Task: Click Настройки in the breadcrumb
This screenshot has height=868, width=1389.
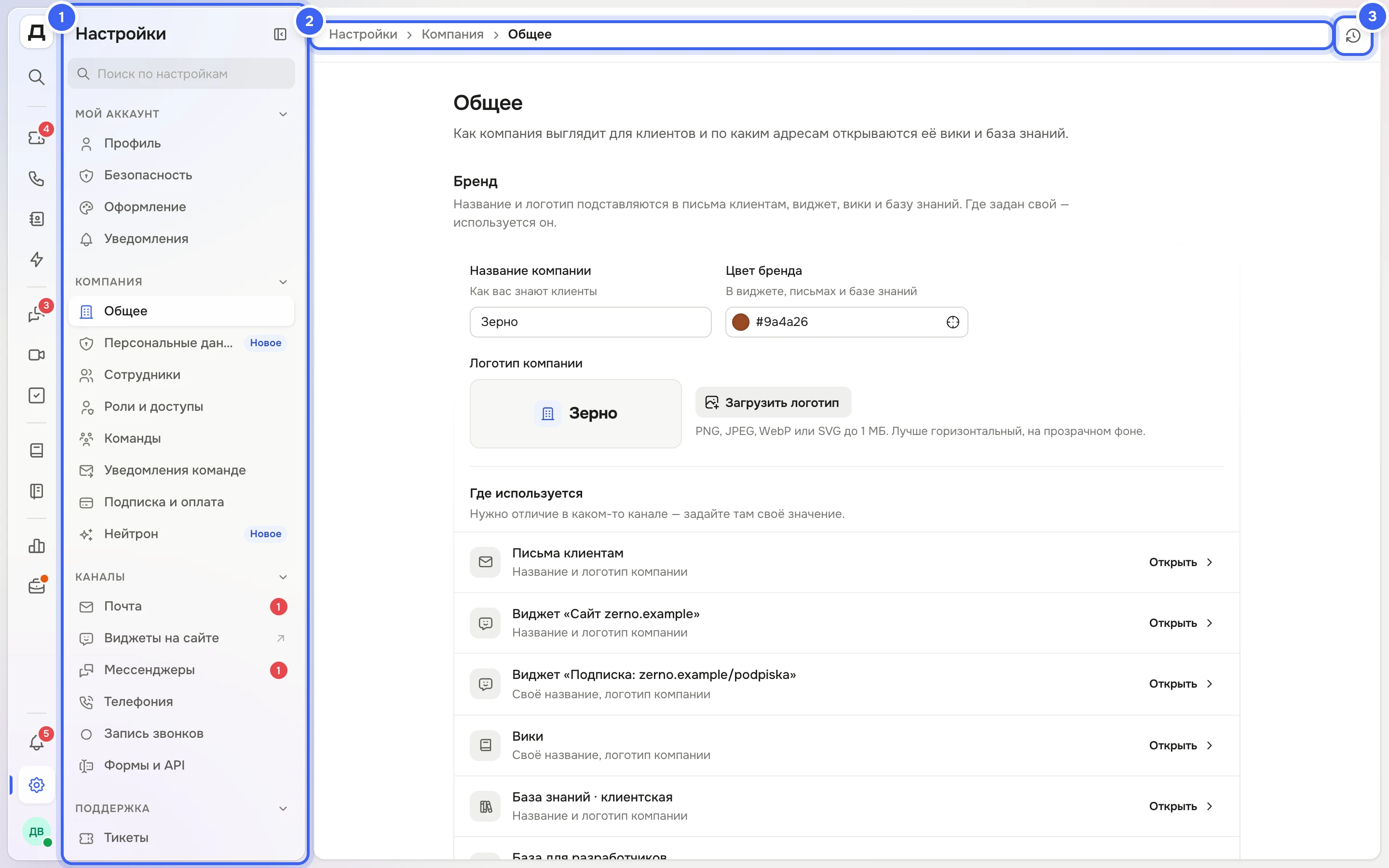Action: coord(363,34)
